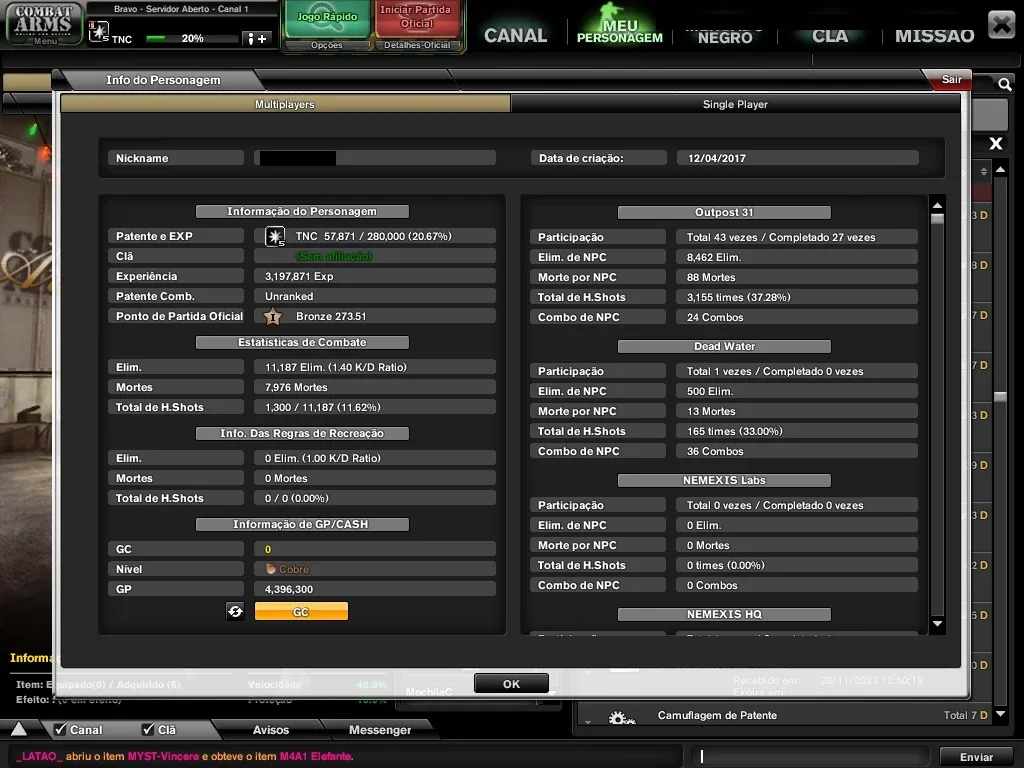Click the Estatísticas de Combate header
The width and height of the screenshot is (1024, 768).
pyautogui.click(x=302, y=342)
